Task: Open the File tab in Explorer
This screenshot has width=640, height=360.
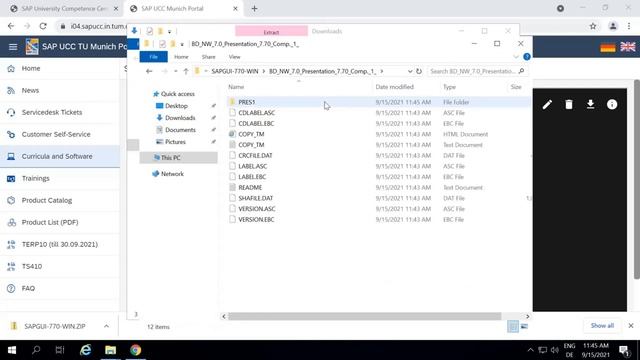Action: [153, 57]
